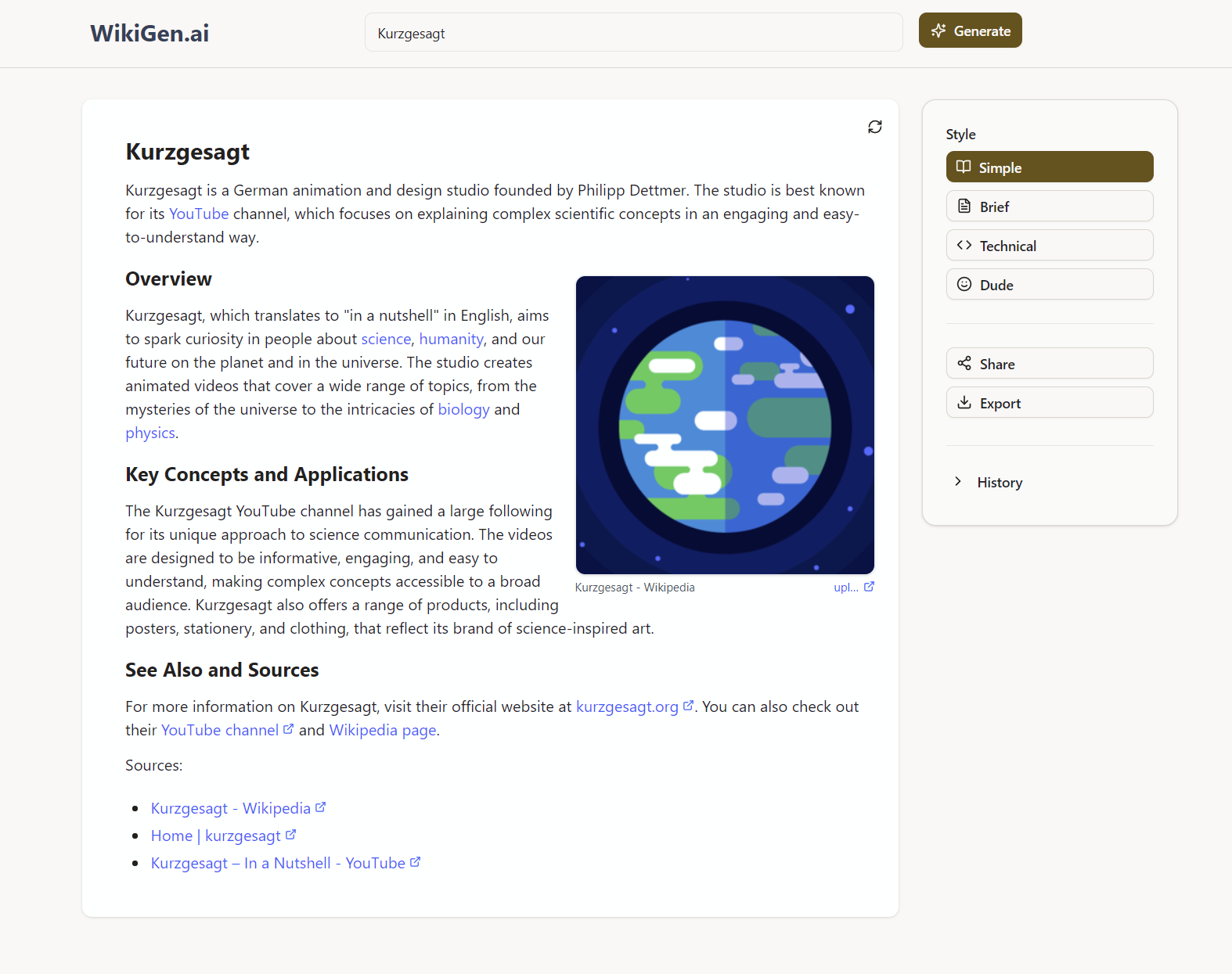Follow the humanity link
The height and width of the screenshot is (974, 1232).
(452, 339)
